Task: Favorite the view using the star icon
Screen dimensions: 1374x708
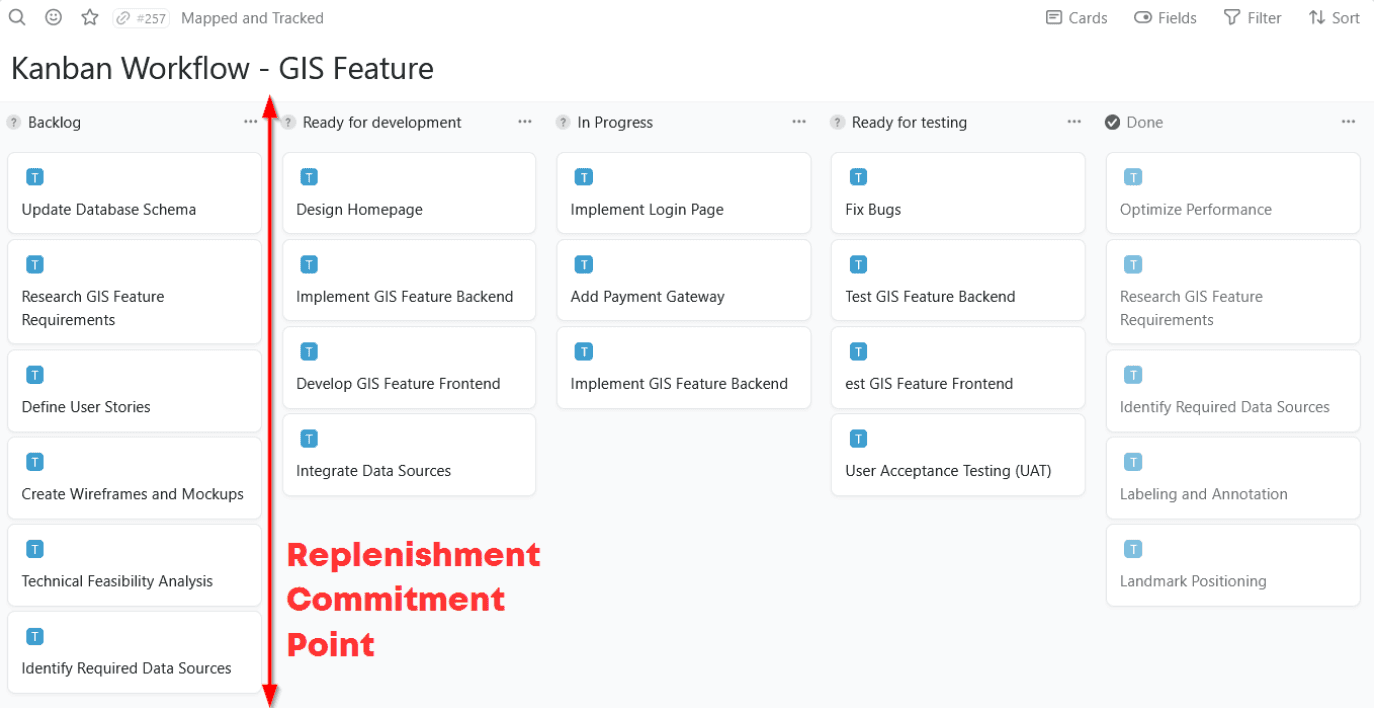Action: tap(89, 17)
